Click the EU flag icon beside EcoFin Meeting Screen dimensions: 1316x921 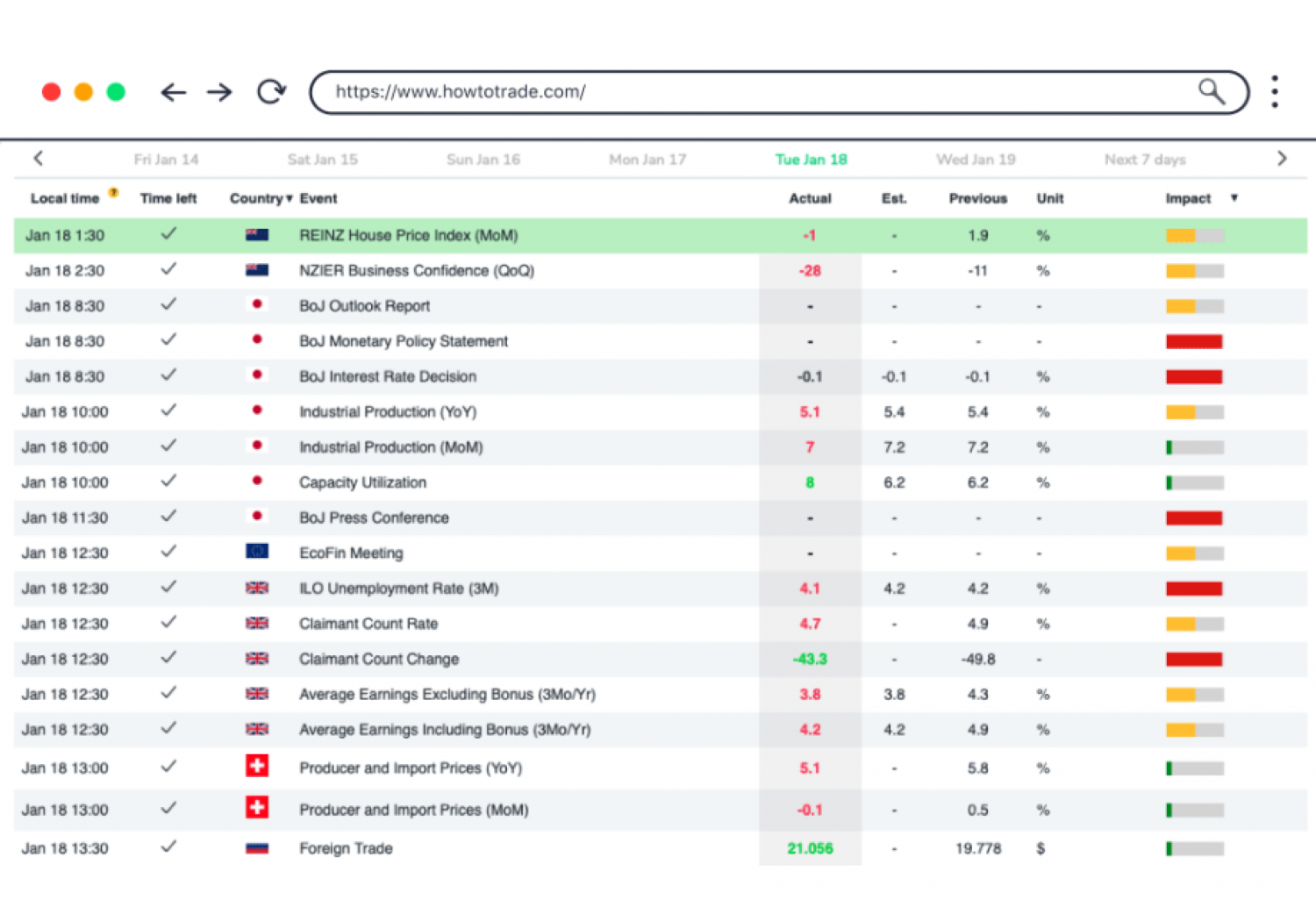(x=256, y=553)
